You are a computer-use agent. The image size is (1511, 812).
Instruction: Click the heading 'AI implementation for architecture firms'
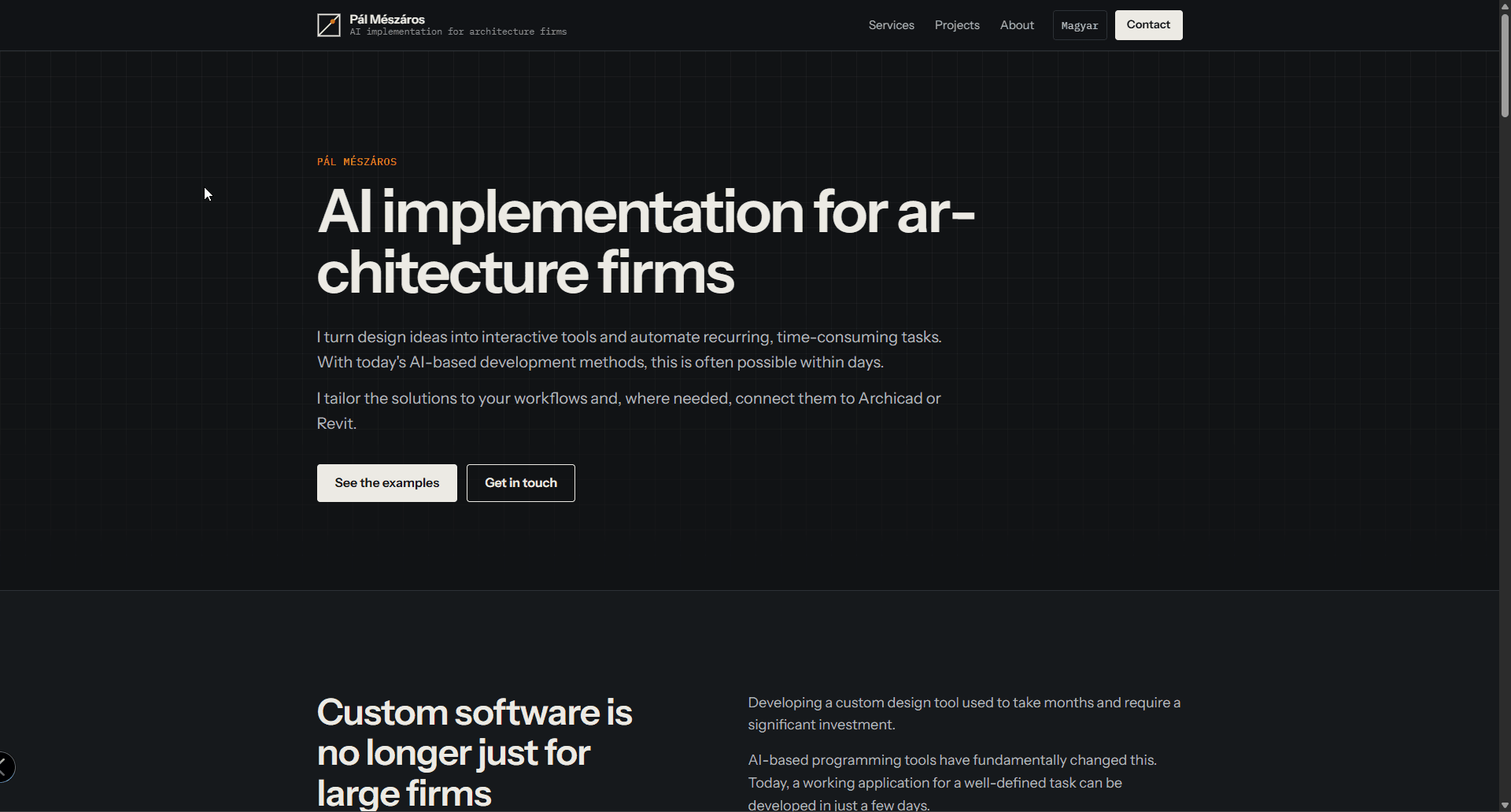(x=645, y=242)
